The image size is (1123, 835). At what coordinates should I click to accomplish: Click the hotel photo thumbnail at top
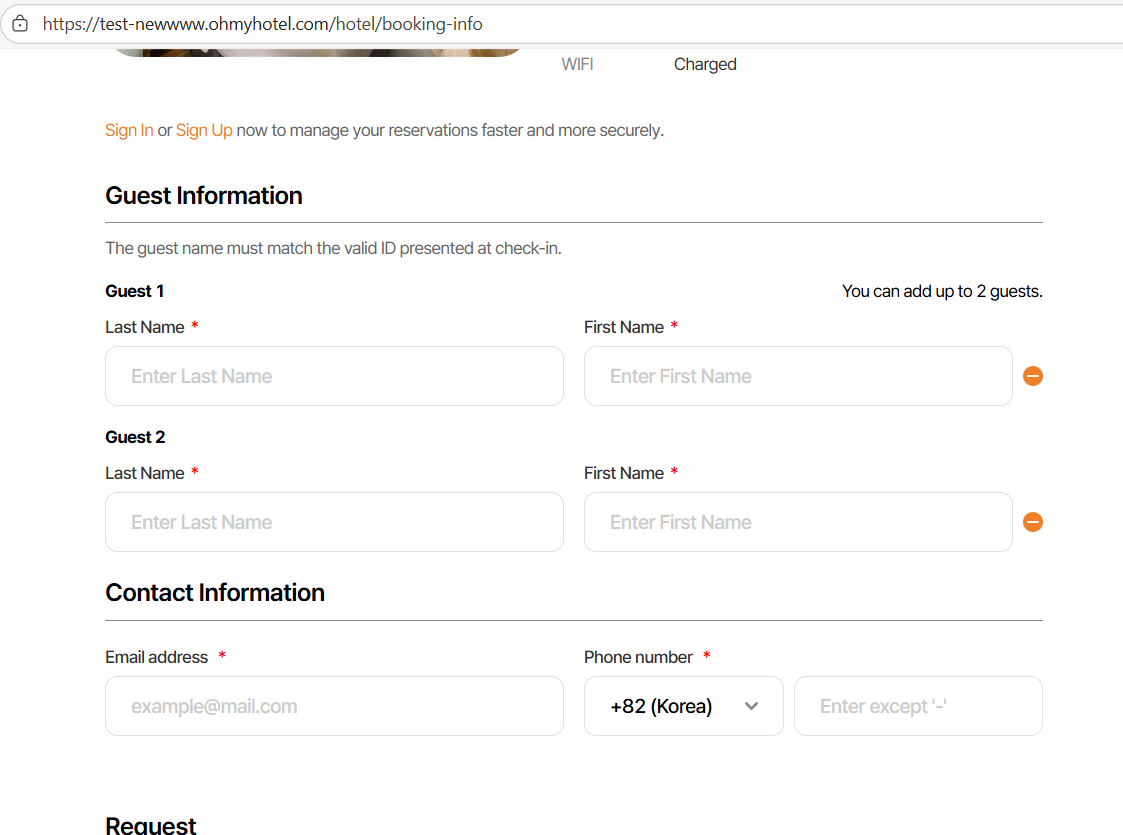(x=315, y=51)
